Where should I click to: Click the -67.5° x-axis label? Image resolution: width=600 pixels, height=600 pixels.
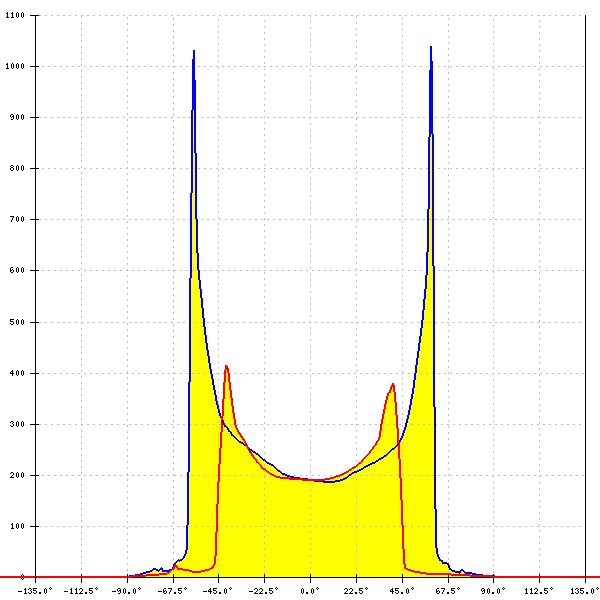173,591
